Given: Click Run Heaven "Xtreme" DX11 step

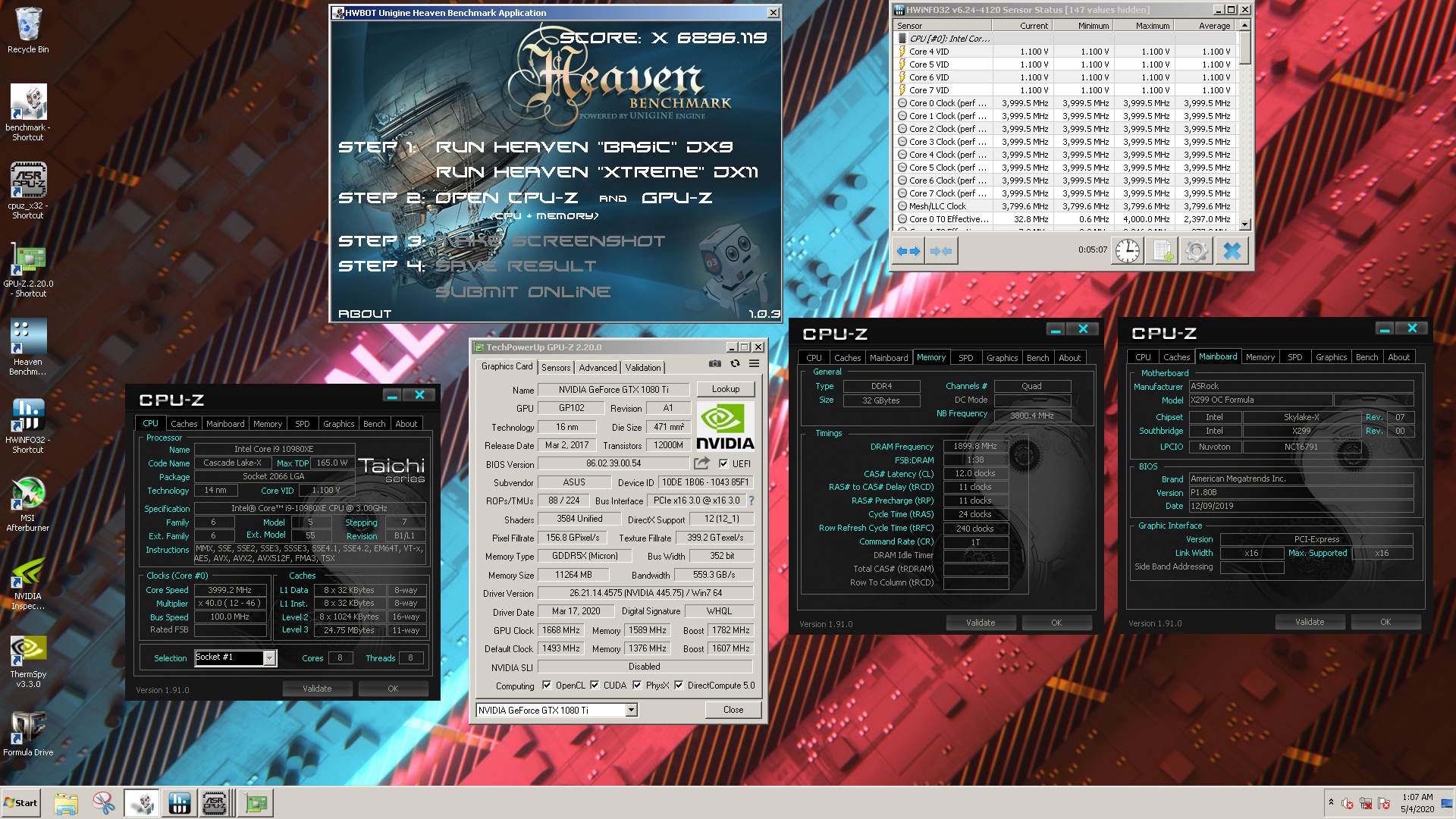Looking at the screenshot, I should [x=597, y=172].
